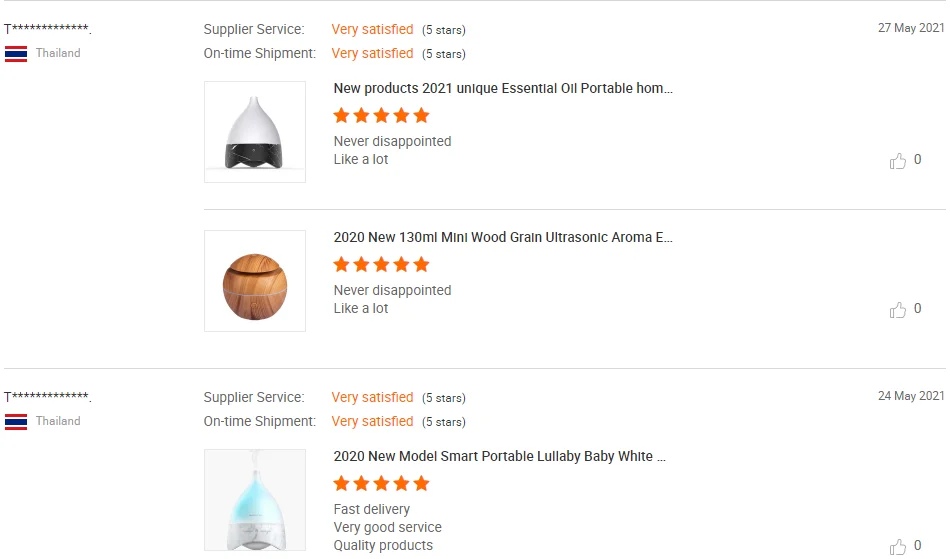Open blue Lullaby Baby product thumbnail
The width and height of the screenshot is (950, 559).
click(x=255, y=500)
